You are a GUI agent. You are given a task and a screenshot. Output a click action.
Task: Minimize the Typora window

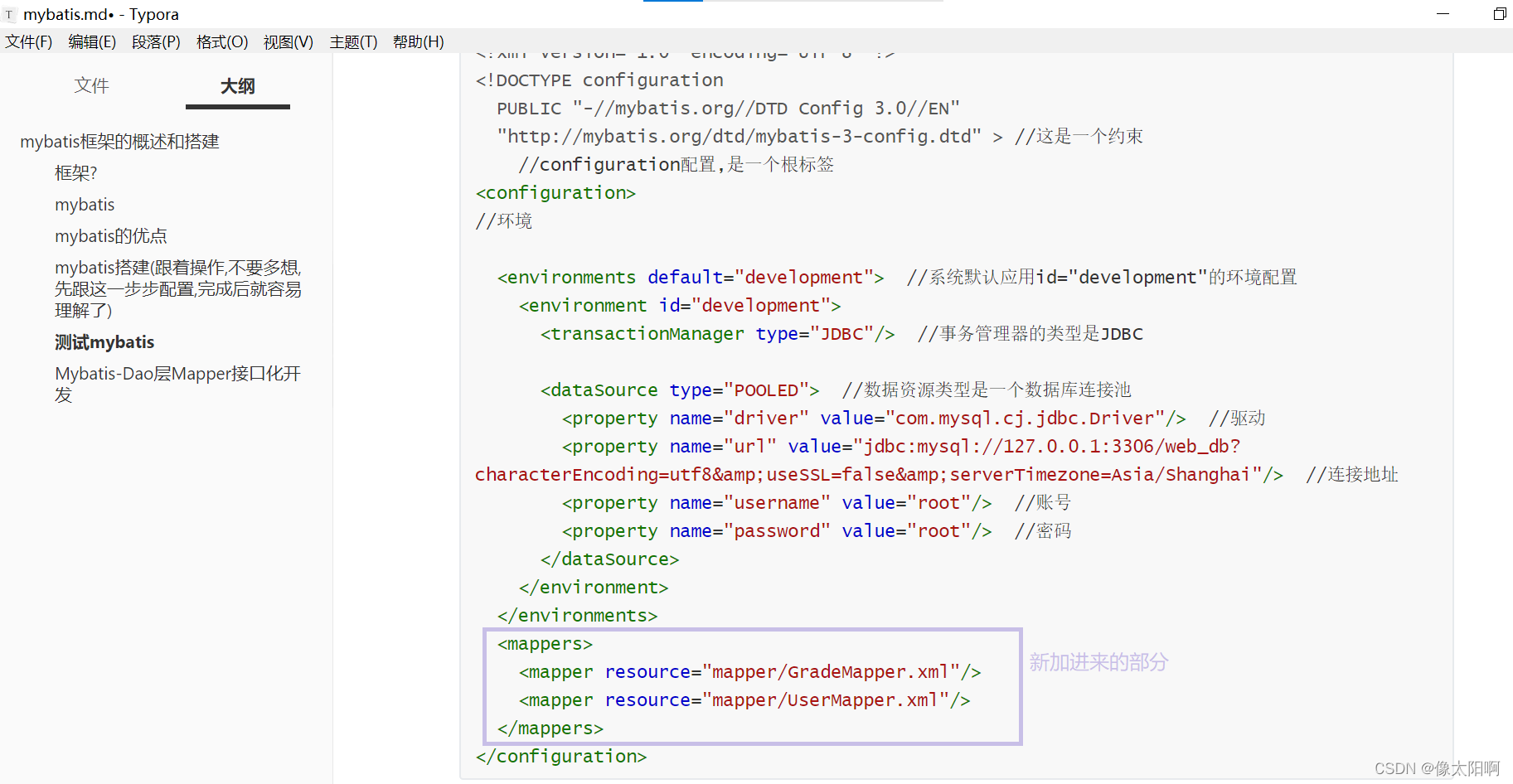coord(1443,14)
